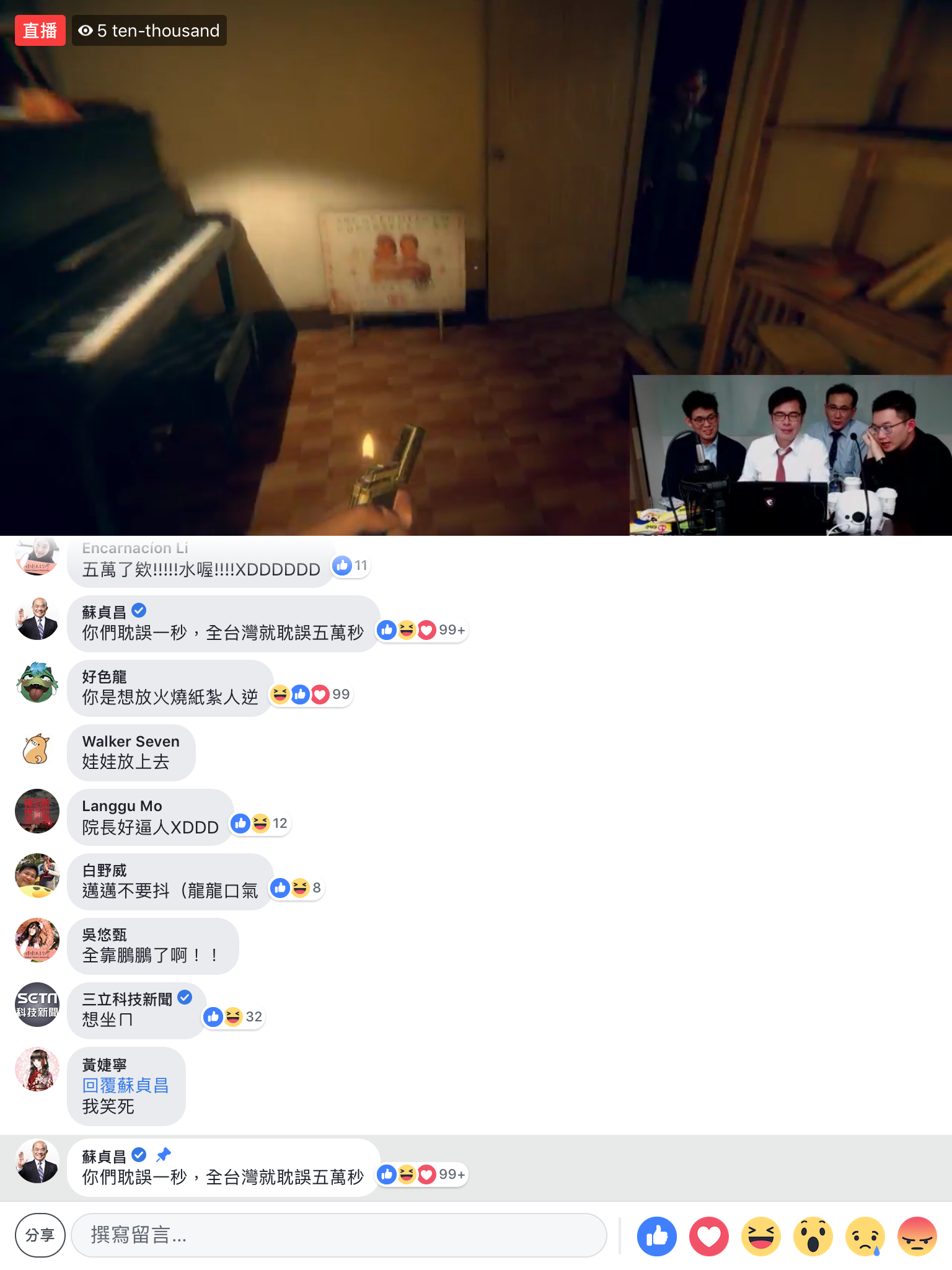Send a Wow surprised reaction
The image size is (952, 1270).
(x=813, y=1236)
